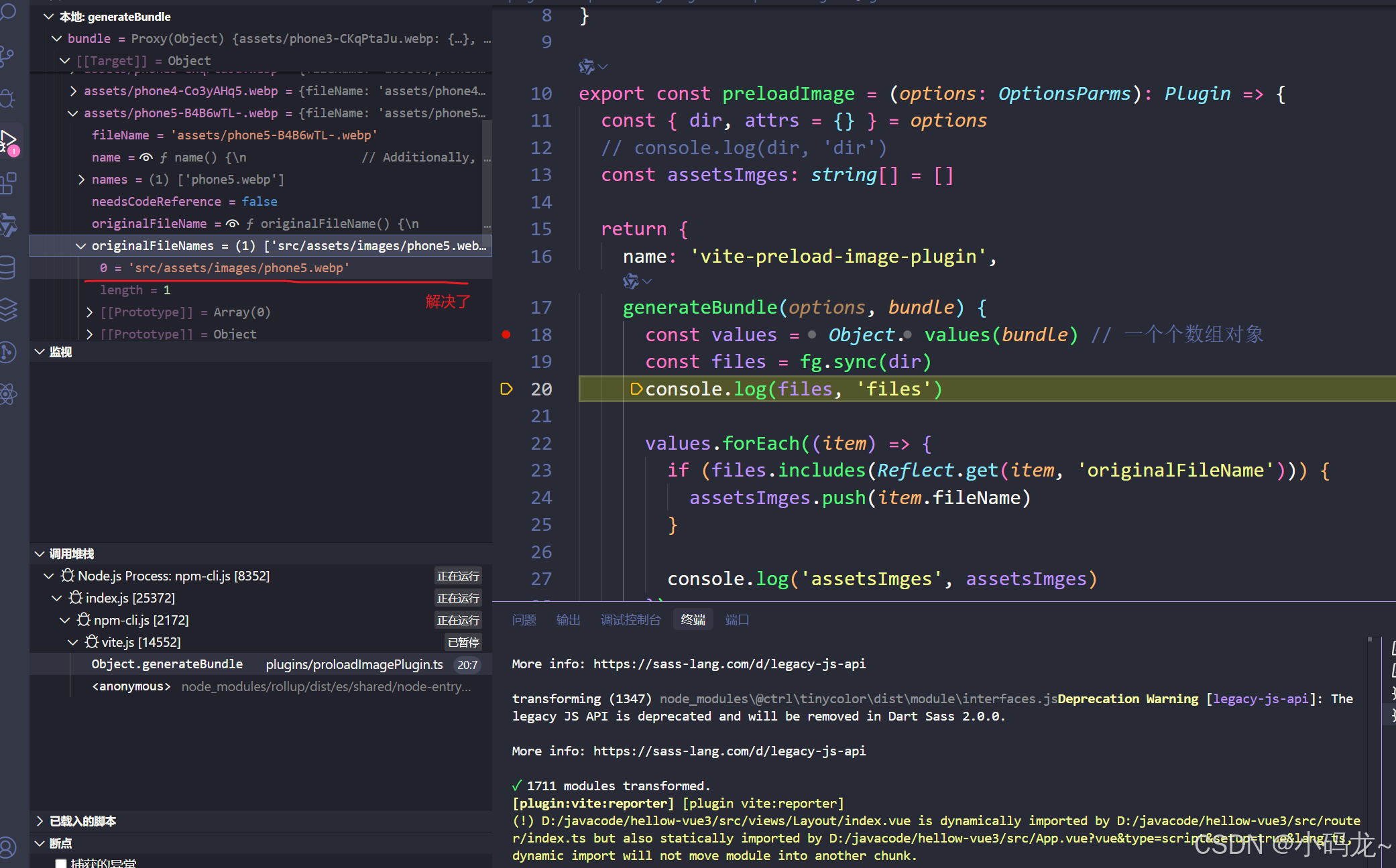This screenshot has width=1396, height=868.
Task: Switch to the Debug Console tab
Action: click(x=630, y=620)
